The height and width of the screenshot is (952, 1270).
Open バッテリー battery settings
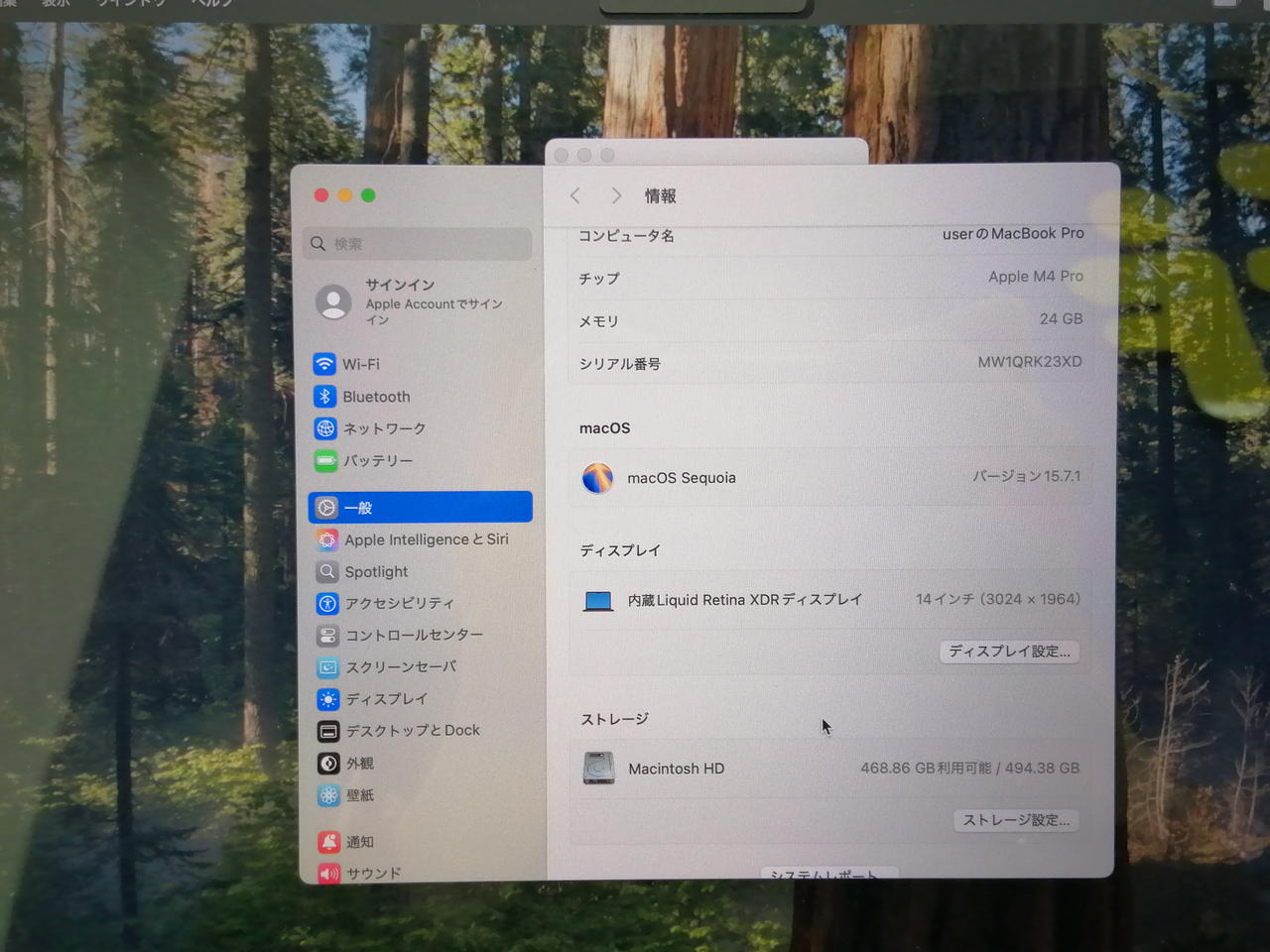point(377,461)
